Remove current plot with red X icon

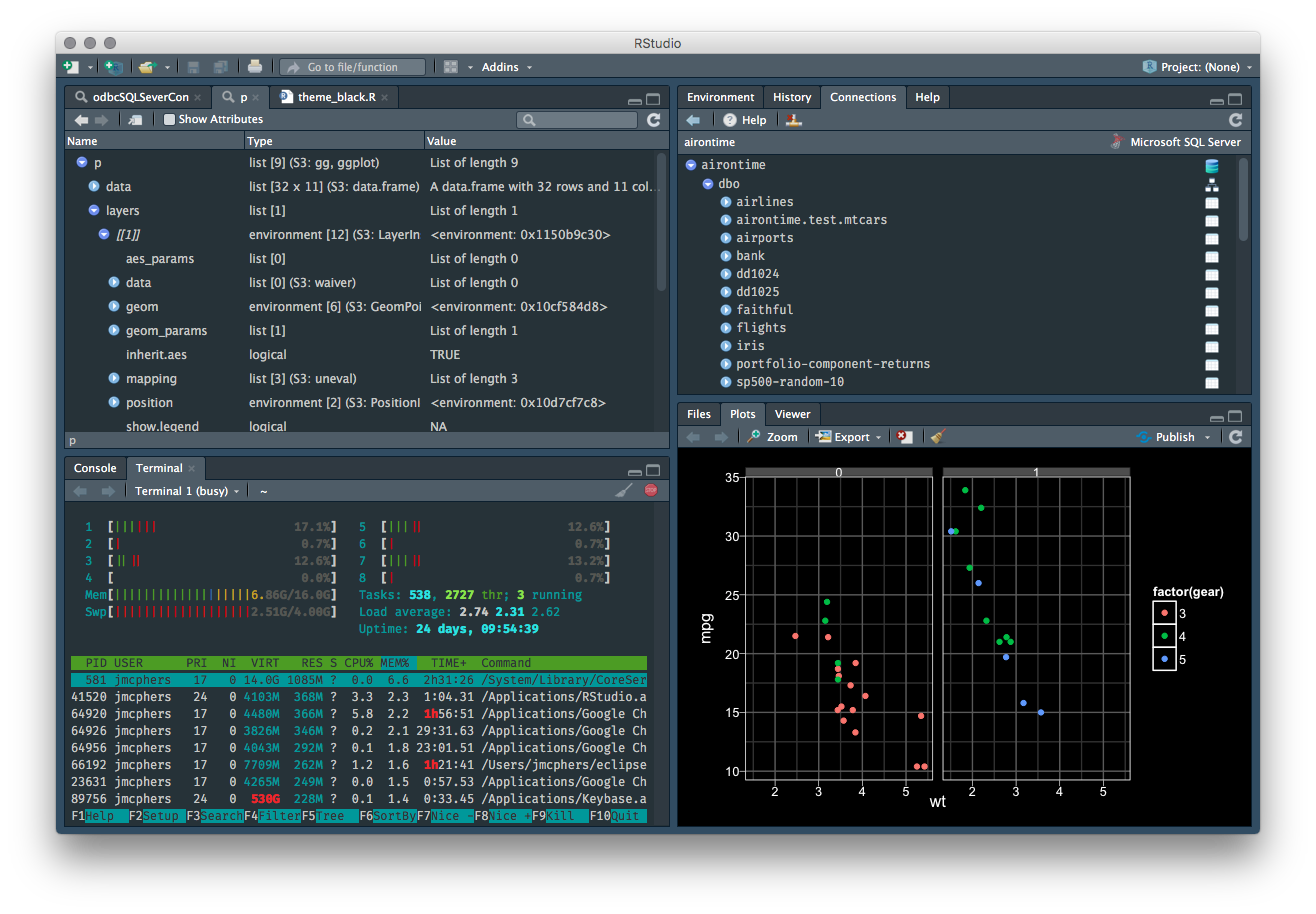(904, 437)
